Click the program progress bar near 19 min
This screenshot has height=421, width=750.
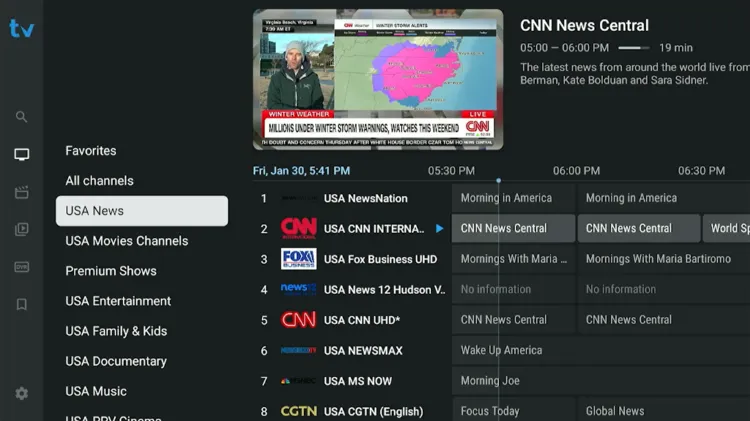(x=634, y=48)
